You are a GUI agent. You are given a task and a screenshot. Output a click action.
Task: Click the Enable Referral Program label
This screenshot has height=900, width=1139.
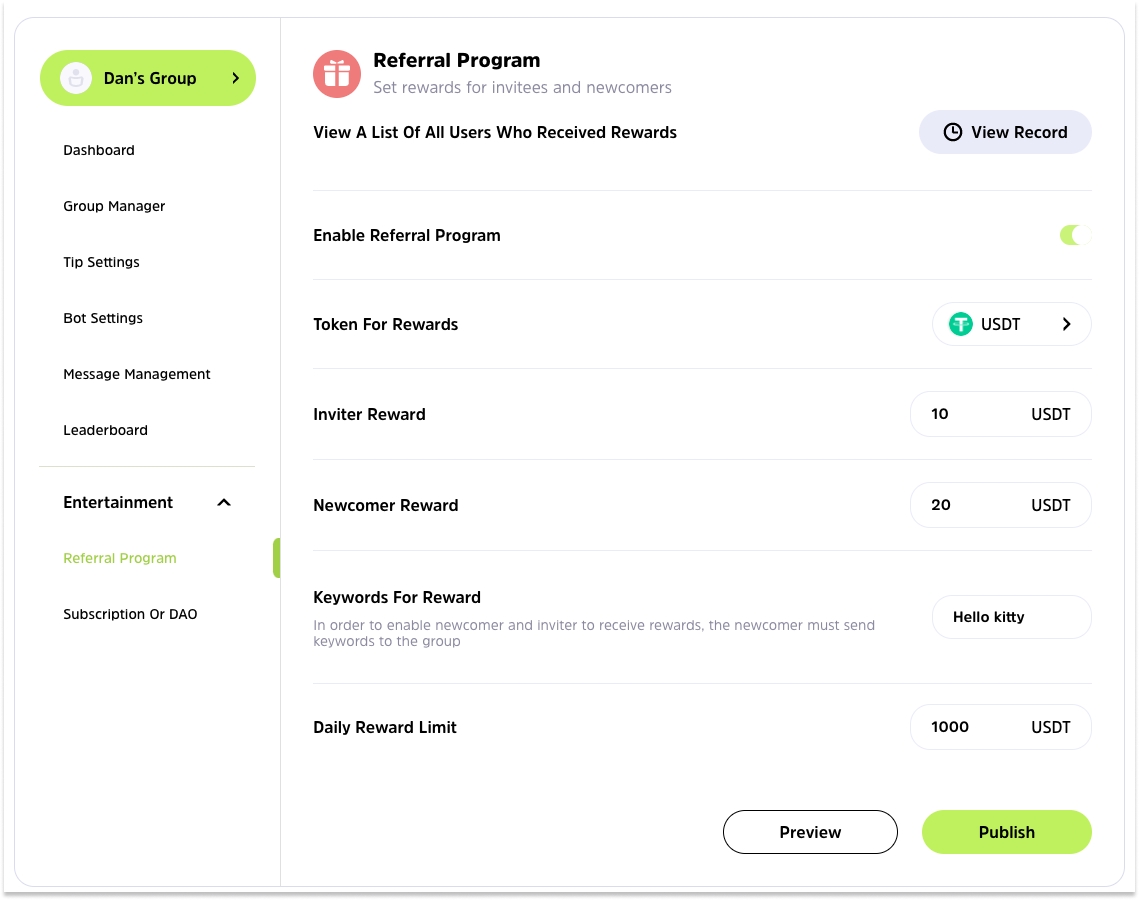point(407,235)
